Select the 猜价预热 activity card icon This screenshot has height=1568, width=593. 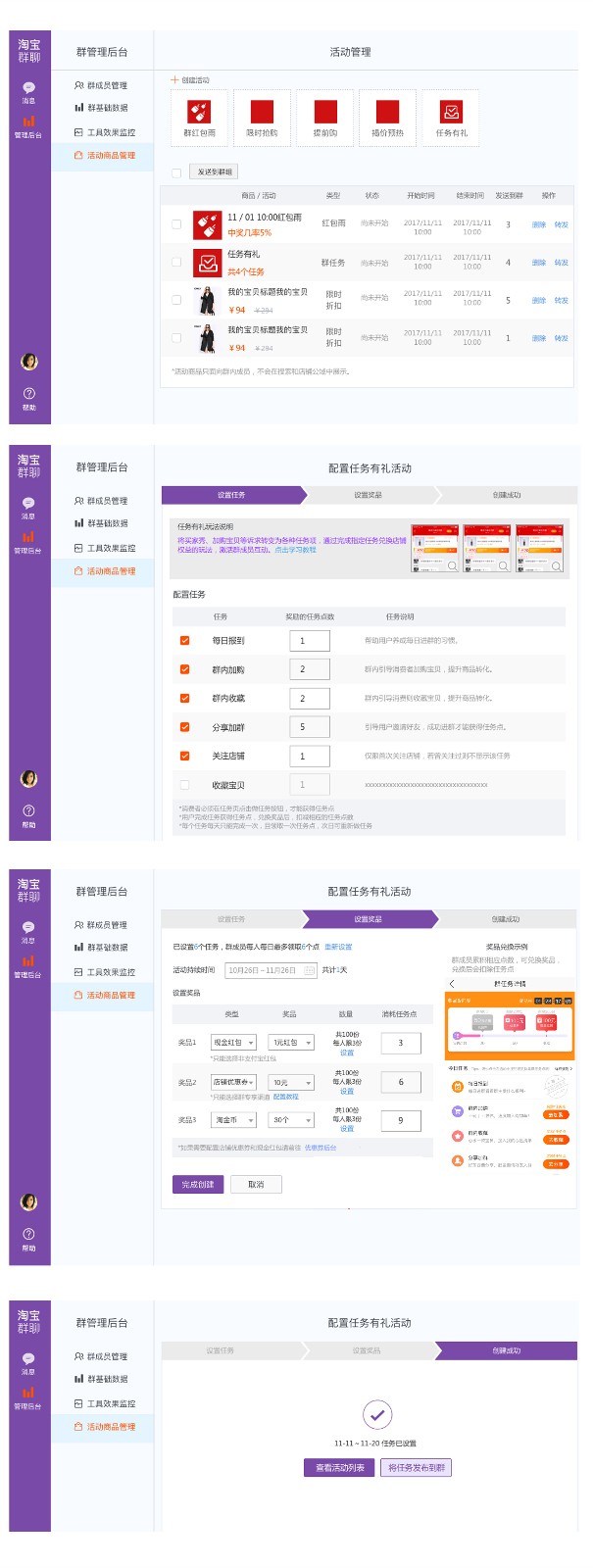click(388, 111)
